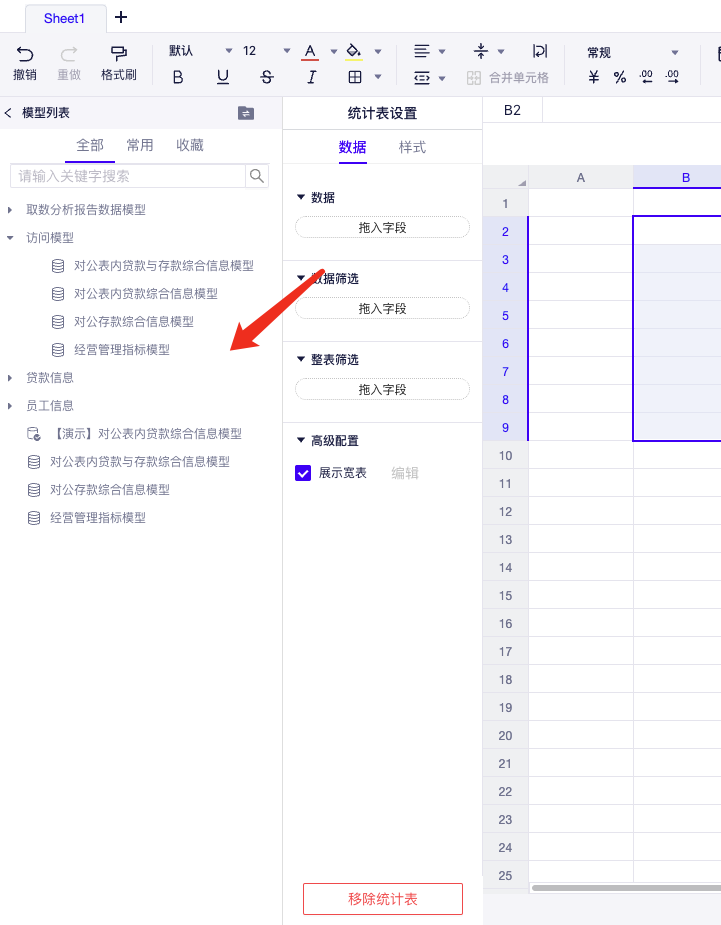The image size is (721, 925).
Task: Switch to the 样式 tab
Action: tap(412, 147)
